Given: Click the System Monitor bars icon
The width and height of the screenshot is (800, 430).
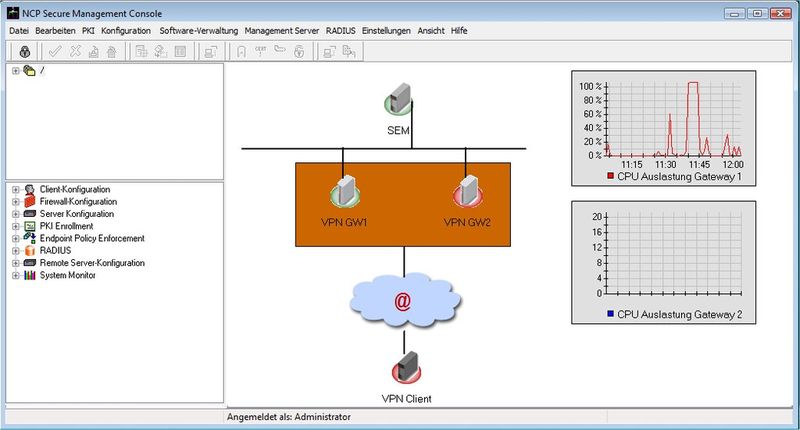Looking at the screenshot, I should (30, 275).
